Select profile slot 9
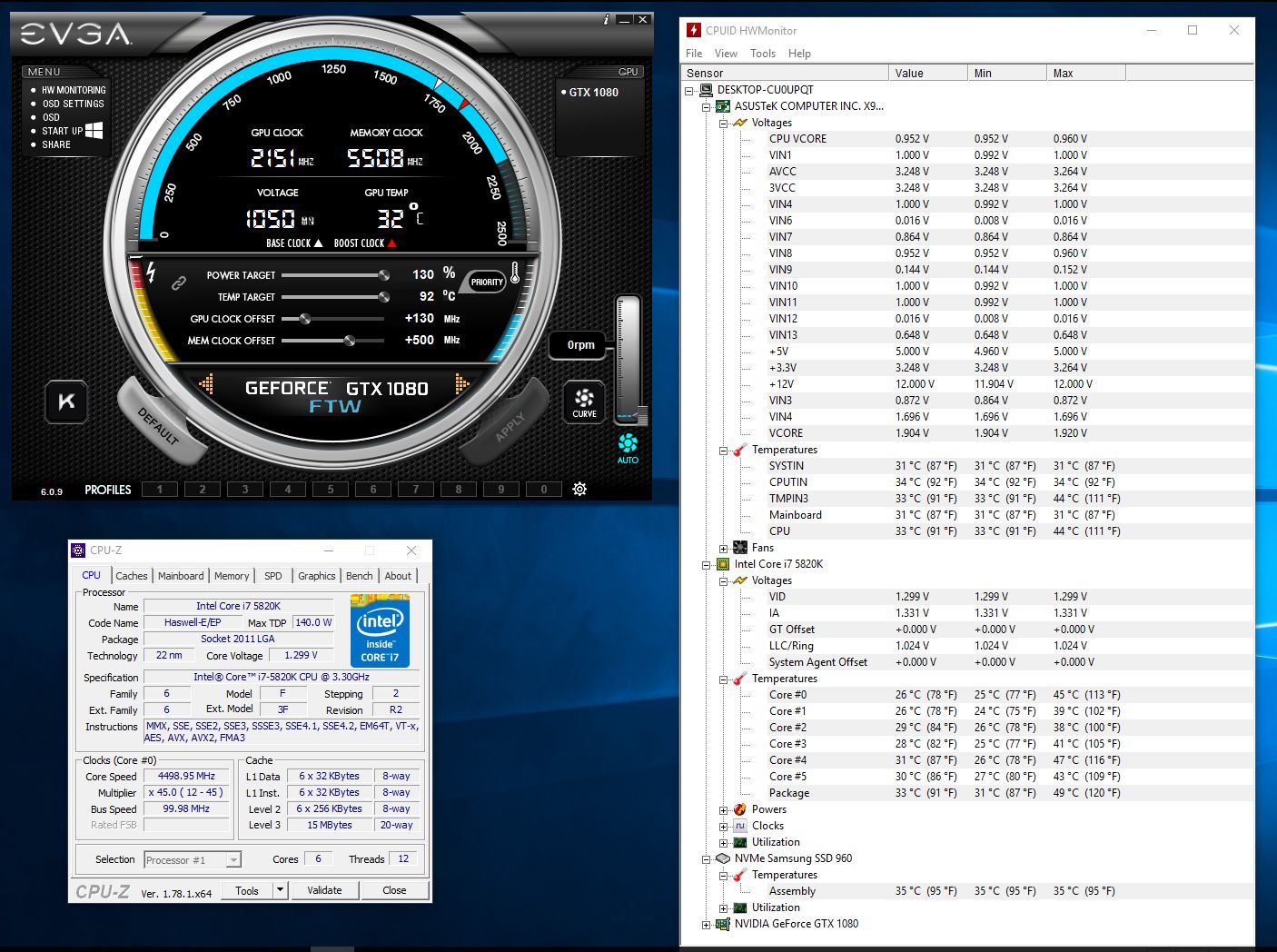 coord(501,489)
